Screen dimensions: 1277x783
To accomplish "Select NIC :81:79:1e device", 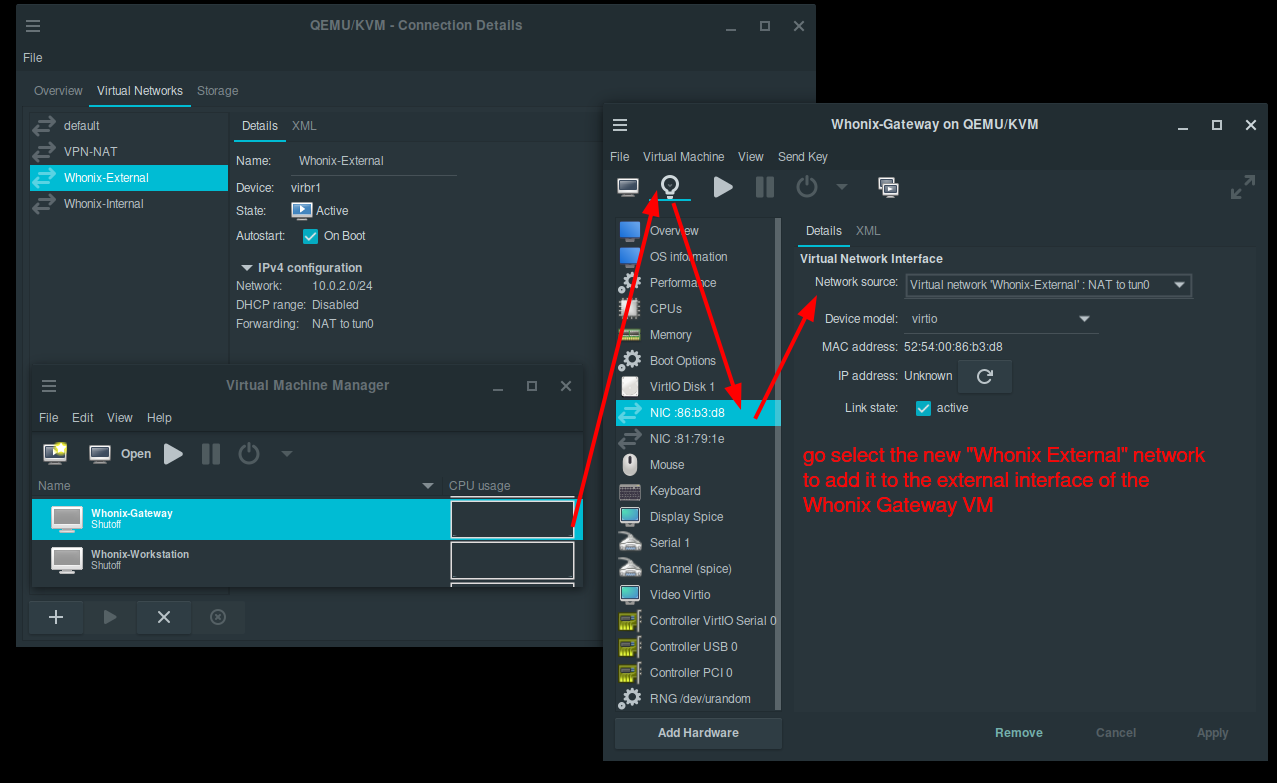I will [x=696, y=439].
